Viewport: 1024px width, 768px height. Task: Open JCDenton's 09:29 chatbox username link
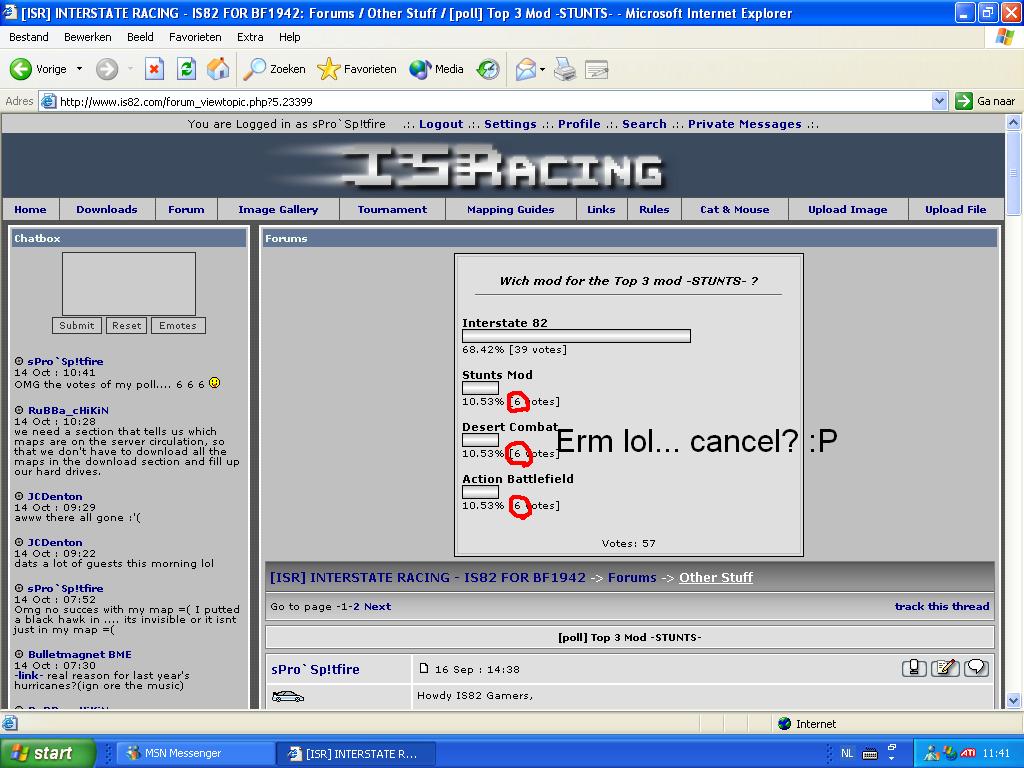pyautogui.click(x=55, y=496)
